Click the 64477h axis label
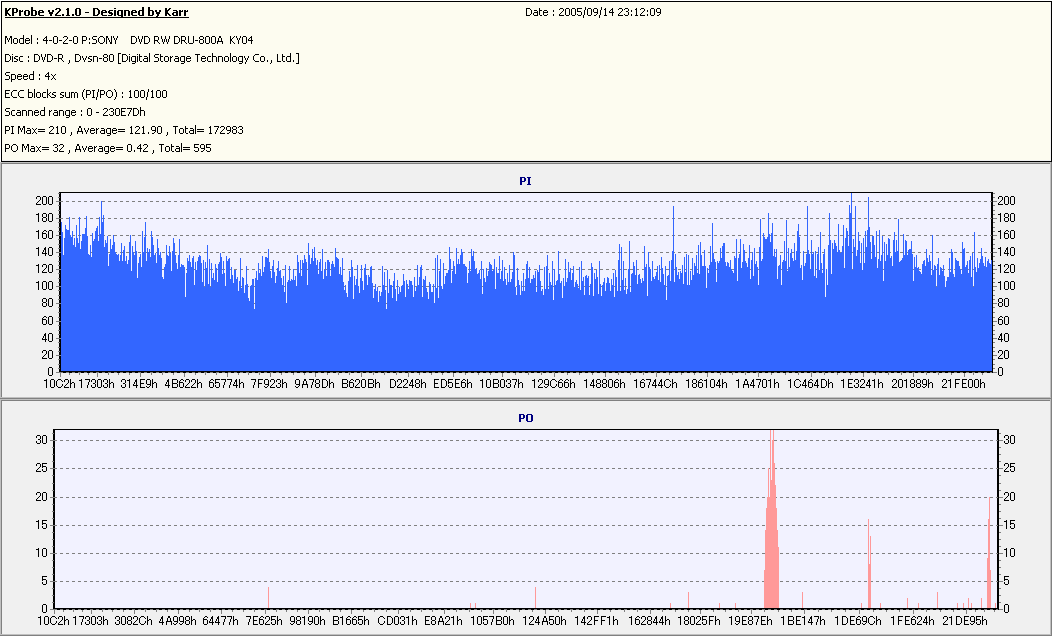Screen dimensions: 1052x636 pos(220,621)
